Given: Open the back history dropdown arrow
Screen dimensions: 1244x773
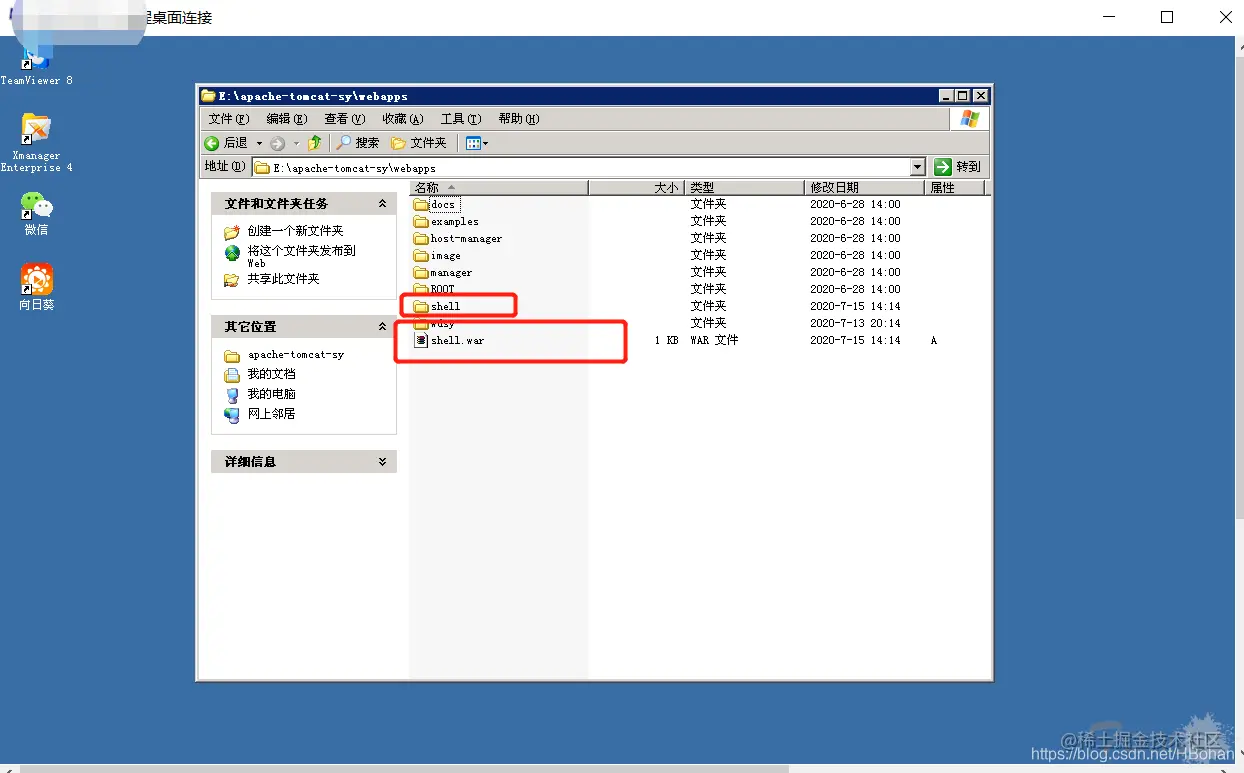Looking at the screenshot, I should tap(259, 143).
